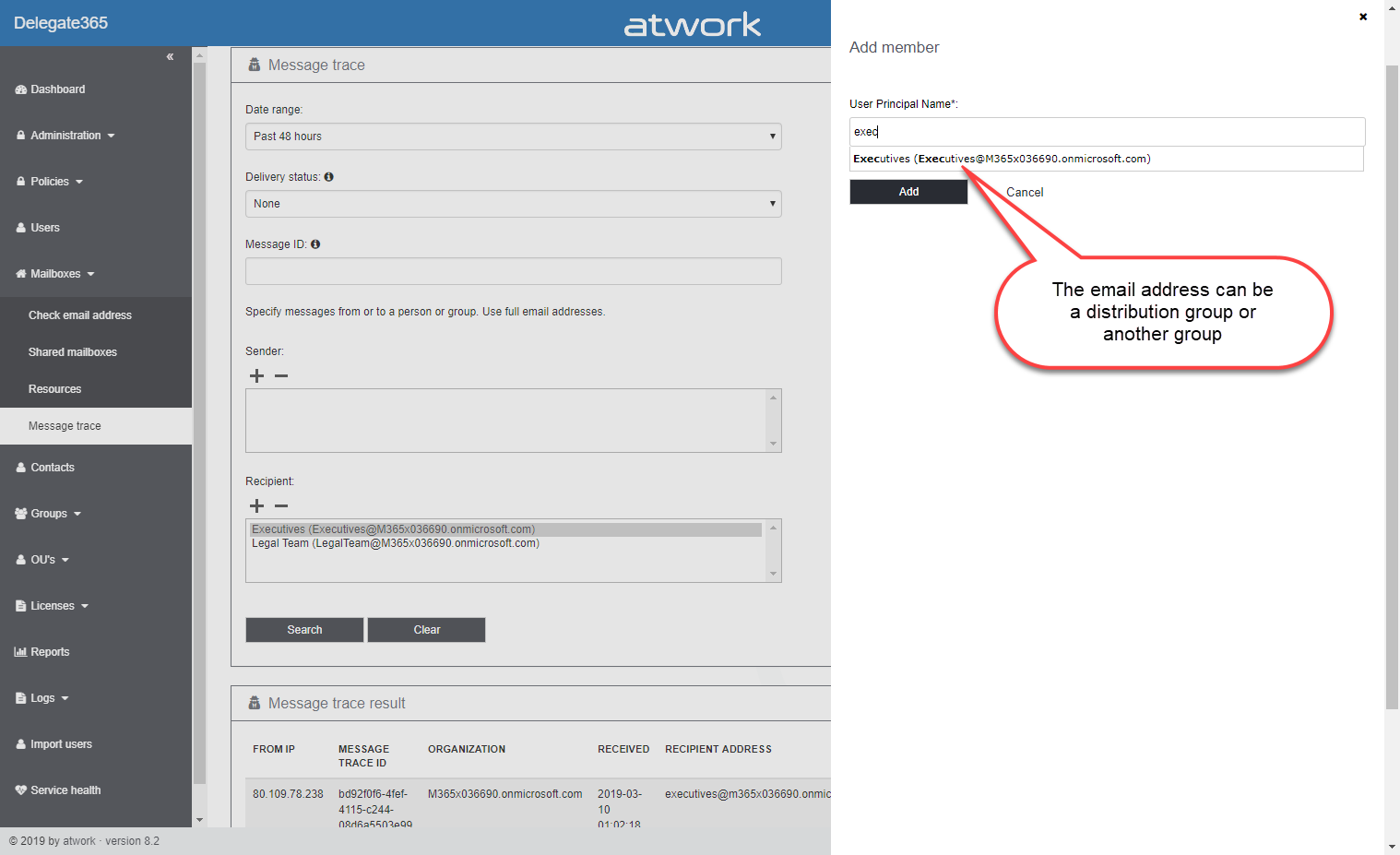Click the Policies lock icon

[x=20, y=182]
